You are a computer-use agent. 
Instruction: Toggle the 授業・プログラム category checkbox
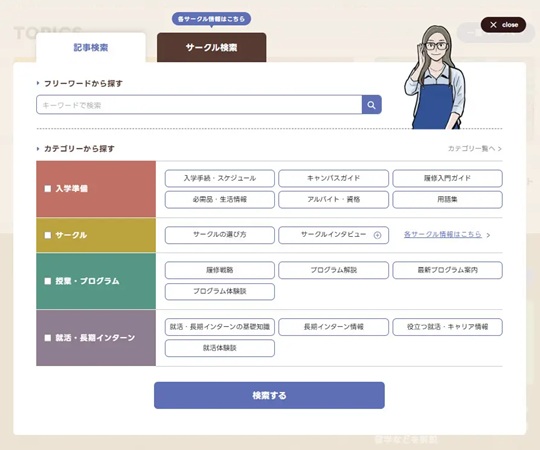pos(48,281)
